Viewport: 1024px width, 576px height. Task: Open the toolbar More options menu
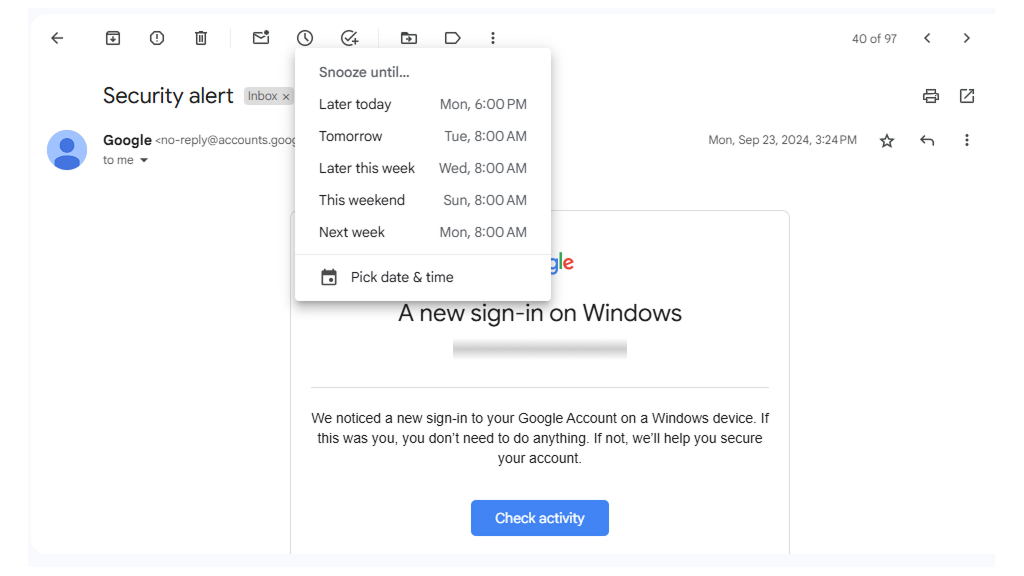click(x=493, y=39)
